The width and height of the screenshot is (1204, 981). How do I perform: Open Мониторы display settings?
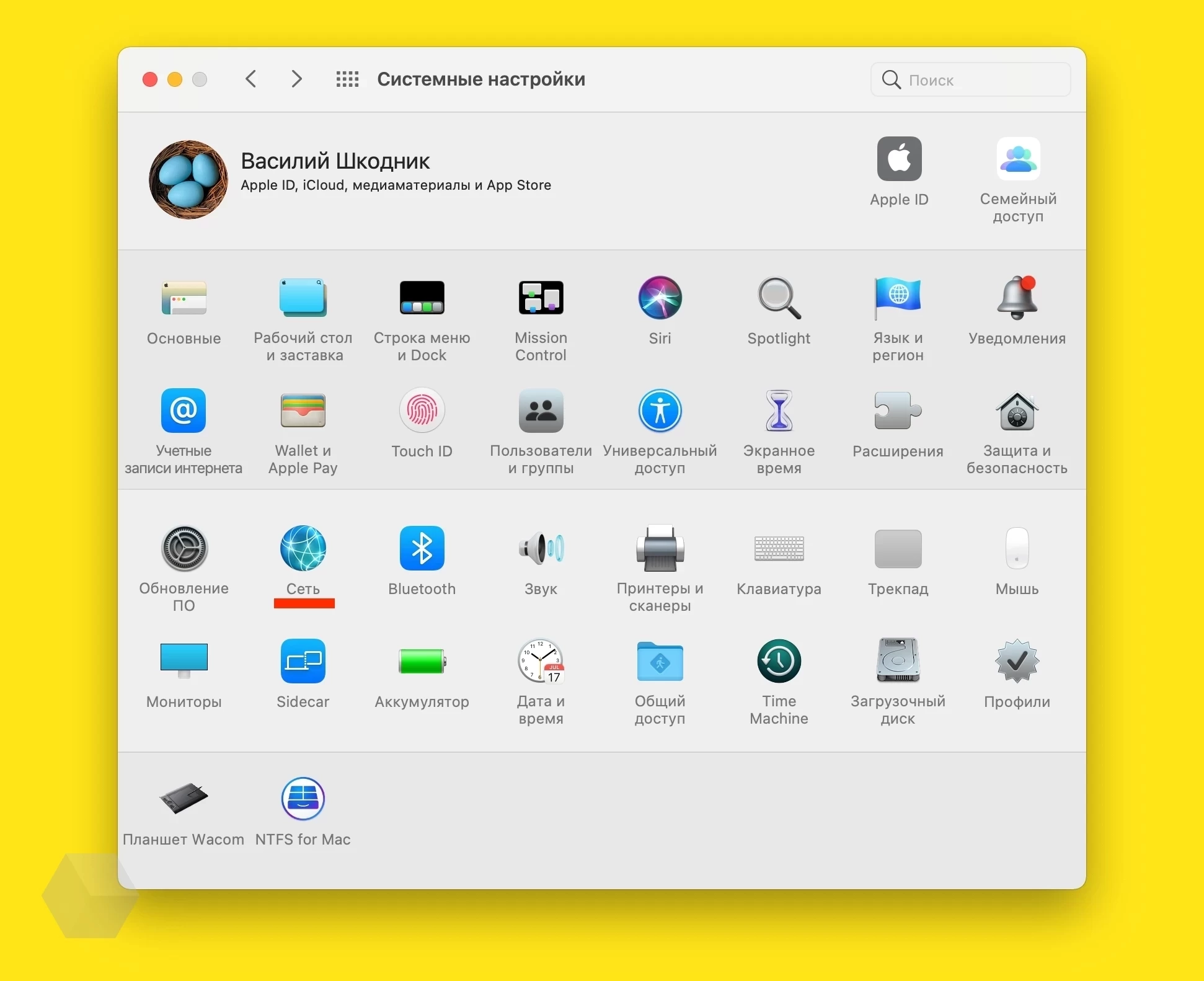click(184, 661)
